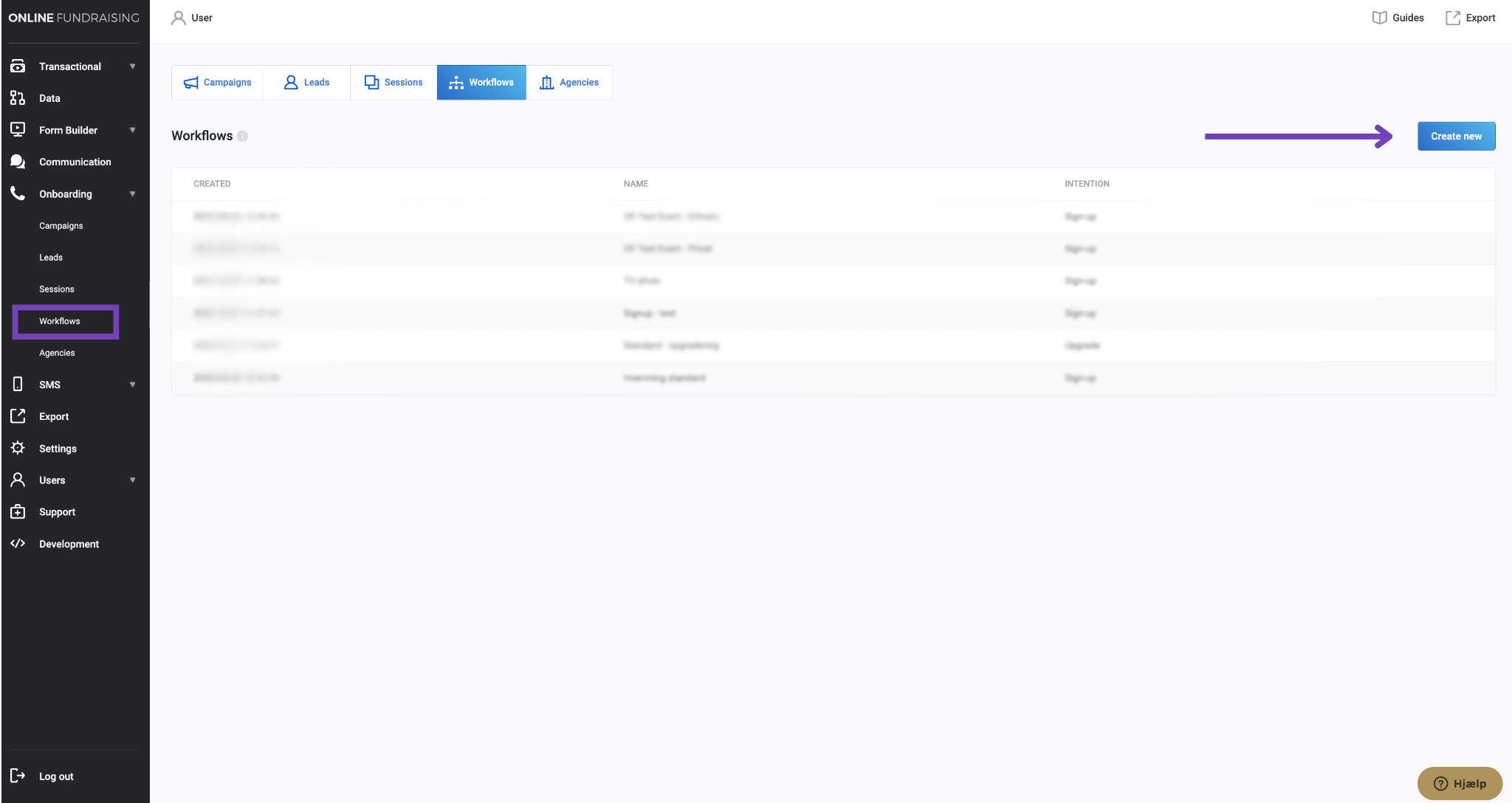This screenshot has height=803, width=1512.
Task: Click the person icon on Leads tab
Action: point(291,83)
